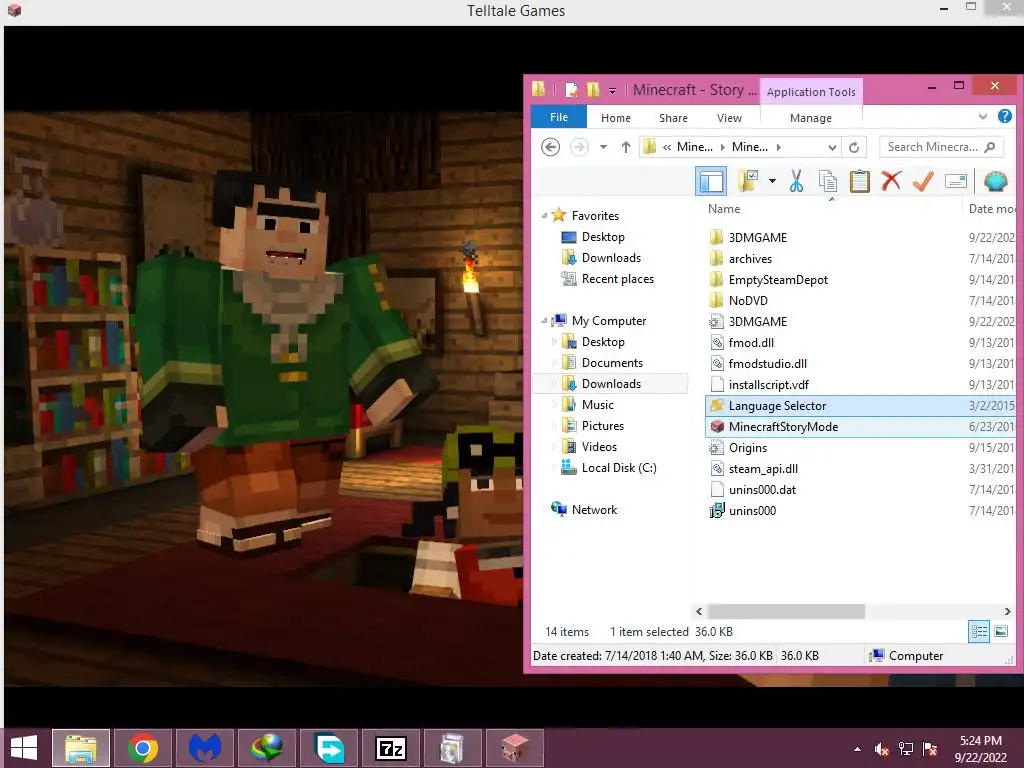
Task: Click the orange checkmark Properties icon
Action: coord(923,182)
